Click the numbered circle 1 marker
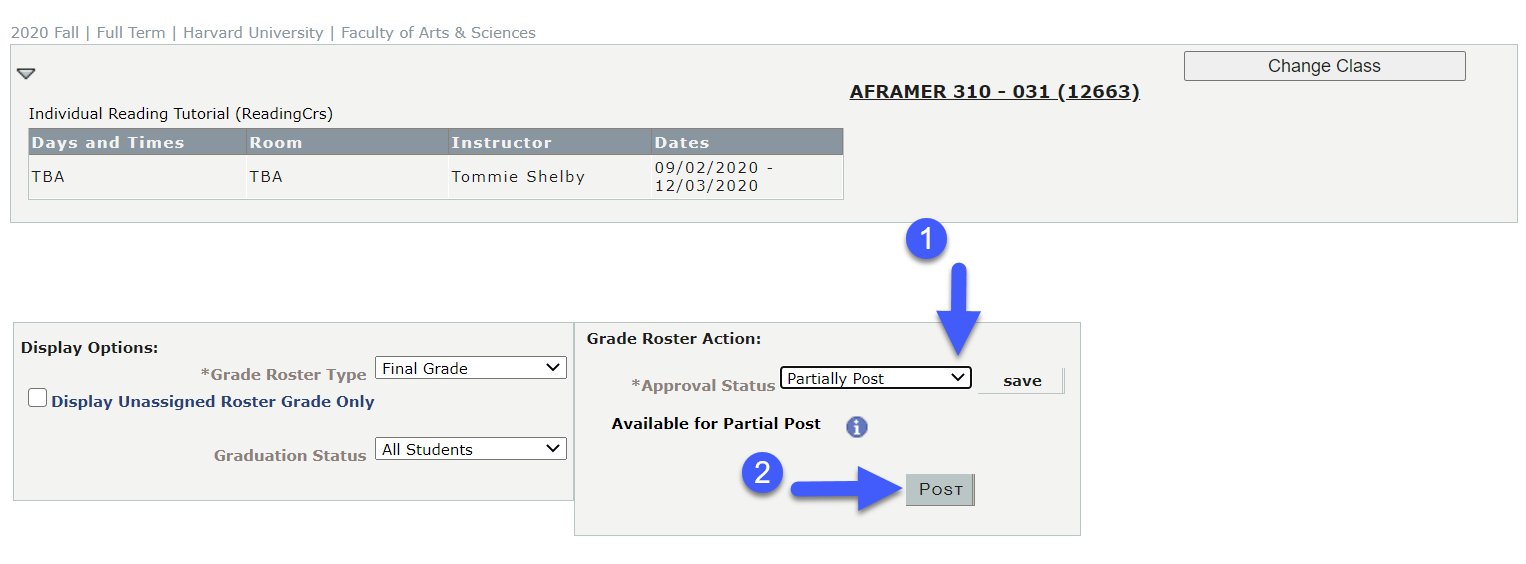 tap(927, 239)
